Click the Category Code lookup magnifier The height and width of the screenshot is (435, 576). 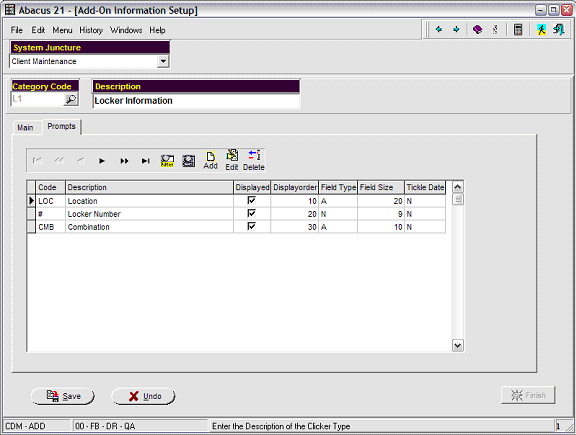(x=71, y=99)
